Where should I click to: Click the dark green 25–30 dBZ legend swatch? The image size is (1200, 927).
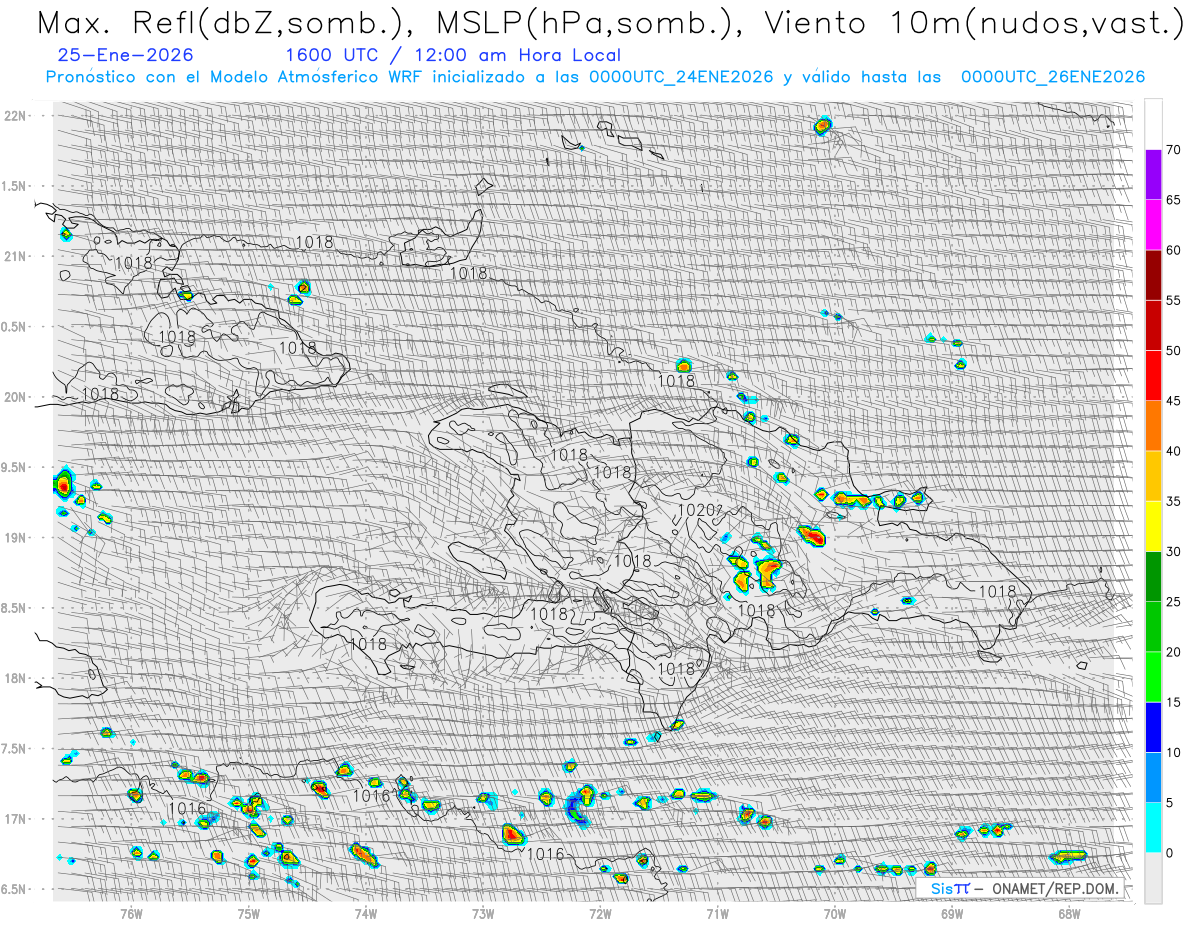(1153, 576)
